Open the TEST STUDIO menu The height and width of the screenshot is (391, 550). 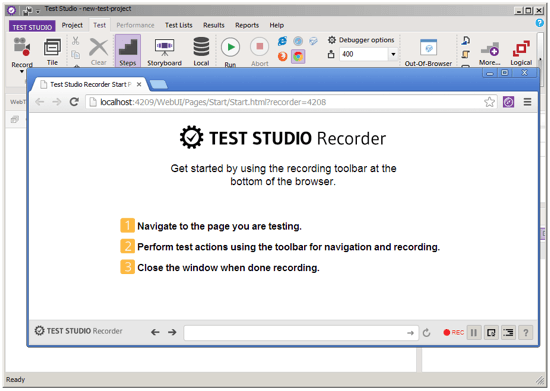(32, 27)
